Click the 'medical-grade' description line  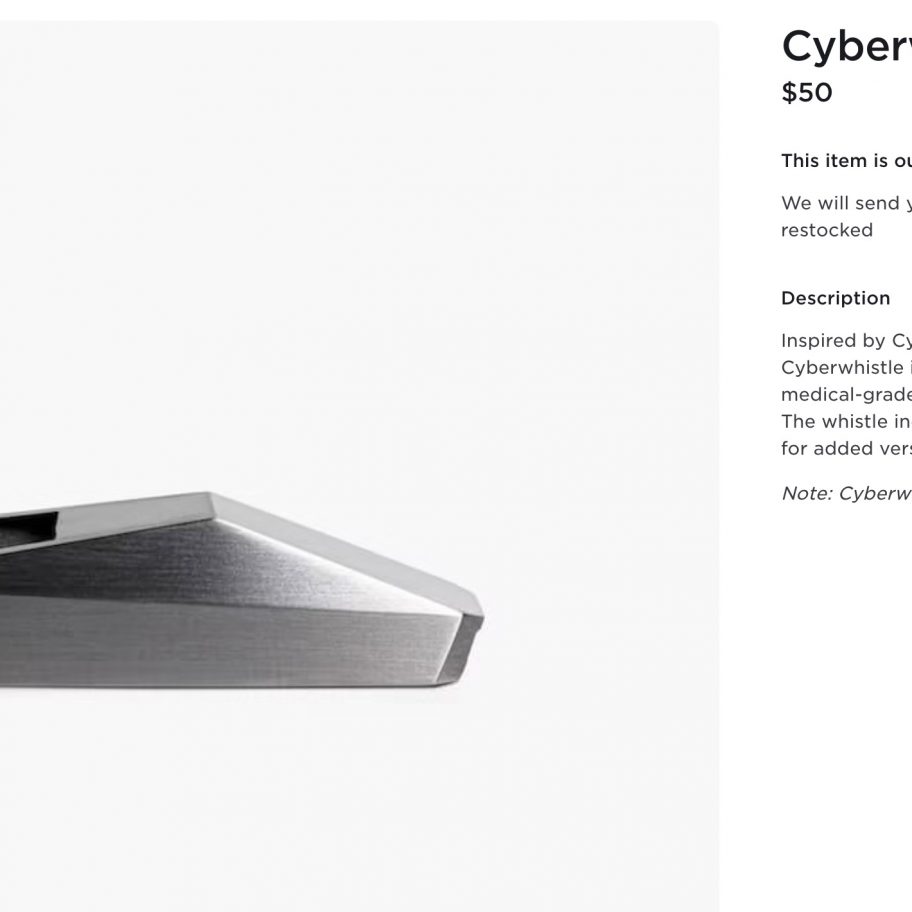[x=846, y=395]
